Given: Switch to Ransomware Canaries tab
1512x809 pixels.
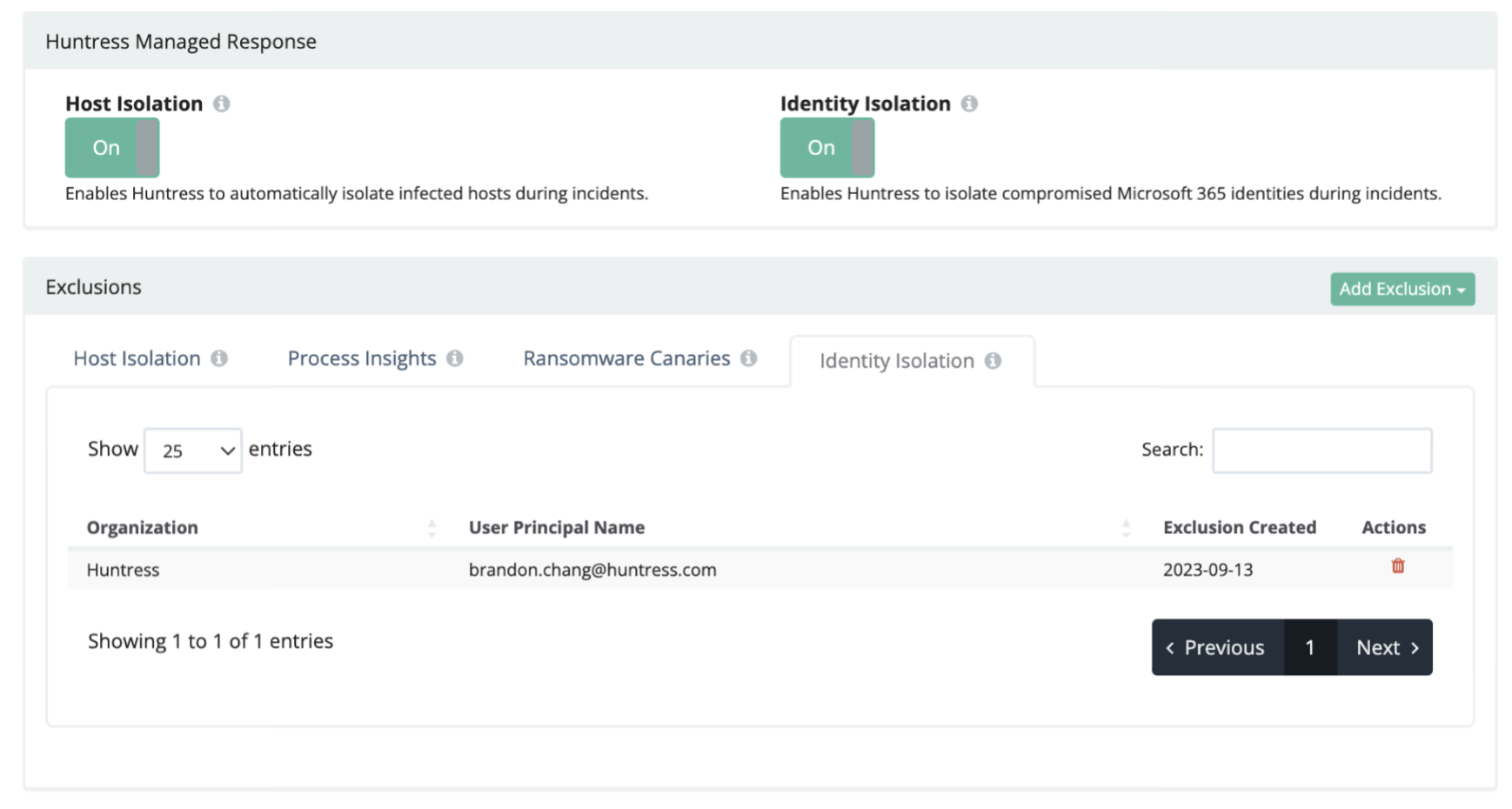Looking at the screenshot, I should (x=626, y=358).
